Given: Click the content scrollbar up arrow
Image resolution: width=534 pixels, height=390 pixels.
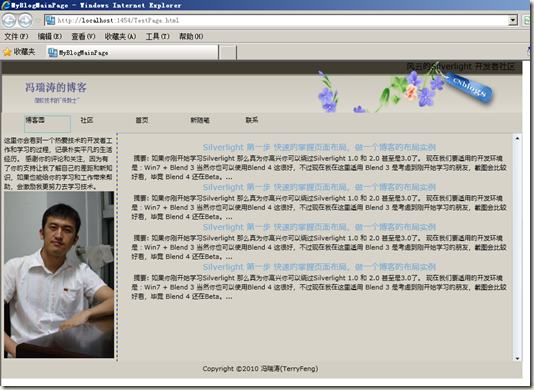Looking at the screenshot, I should tap(517, 138).
